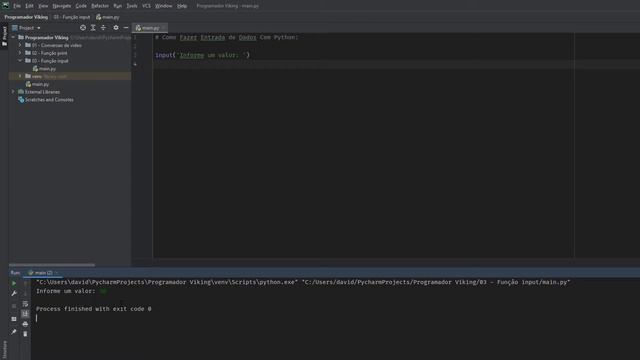The height and width of the screenshot is (360, 640).
Task: Click the green Rerun button in Run panel
Action: 14,283
